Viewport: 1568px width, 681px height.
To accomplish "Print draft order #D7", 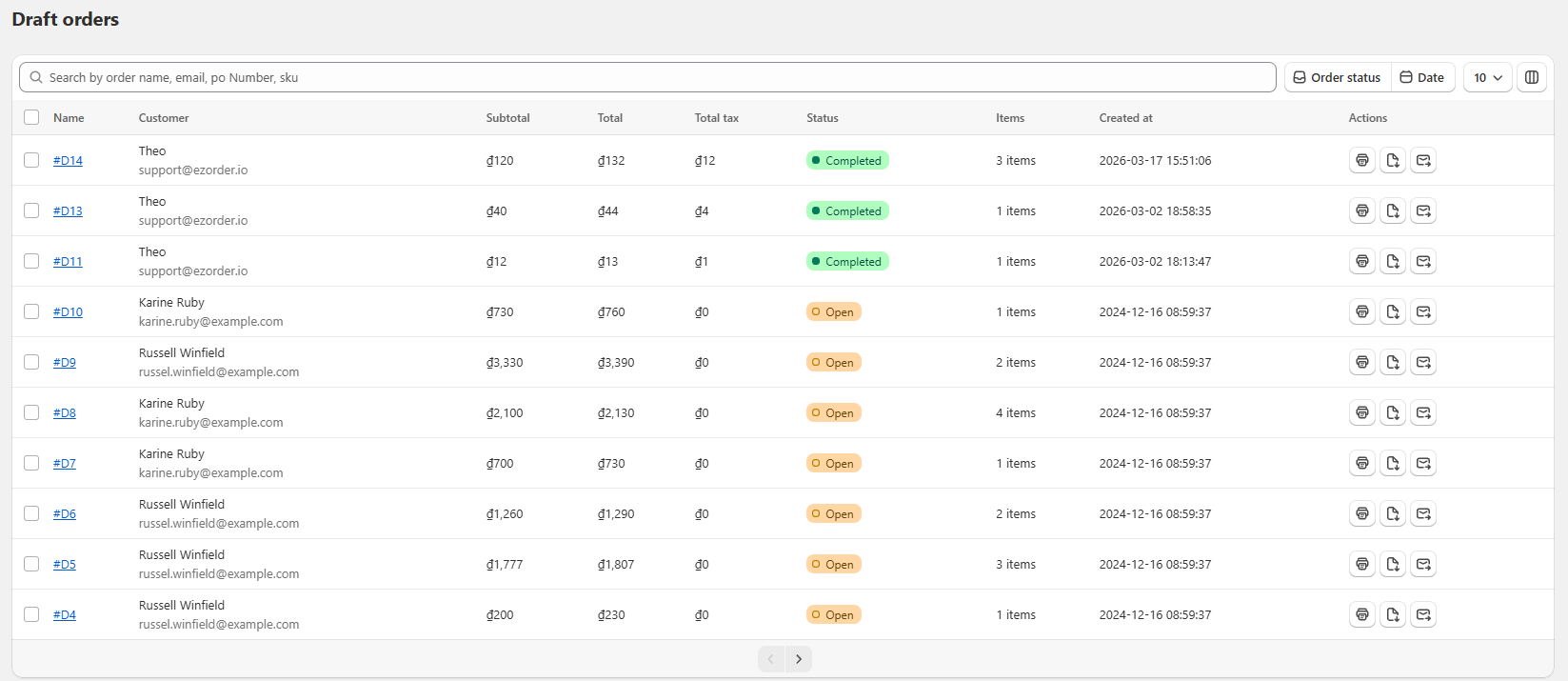I will coord(1362,463).
